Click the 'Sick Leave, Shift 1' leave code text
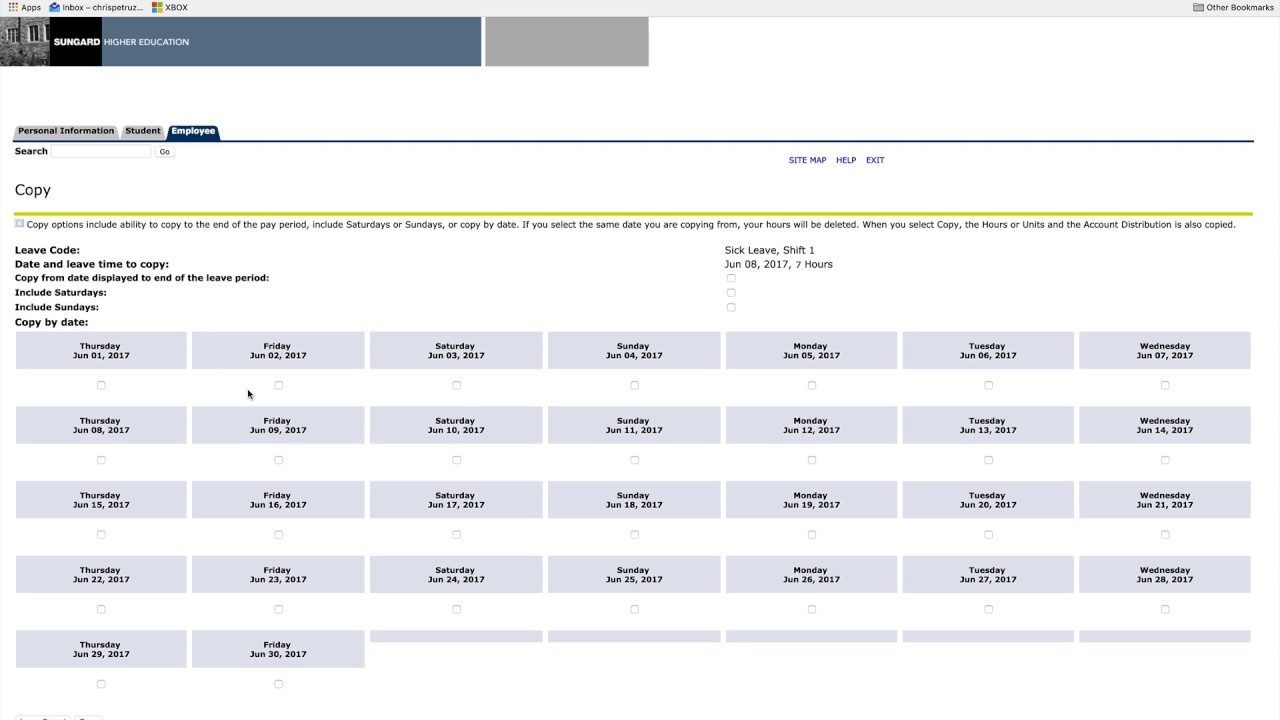 (x=770, y=250)
